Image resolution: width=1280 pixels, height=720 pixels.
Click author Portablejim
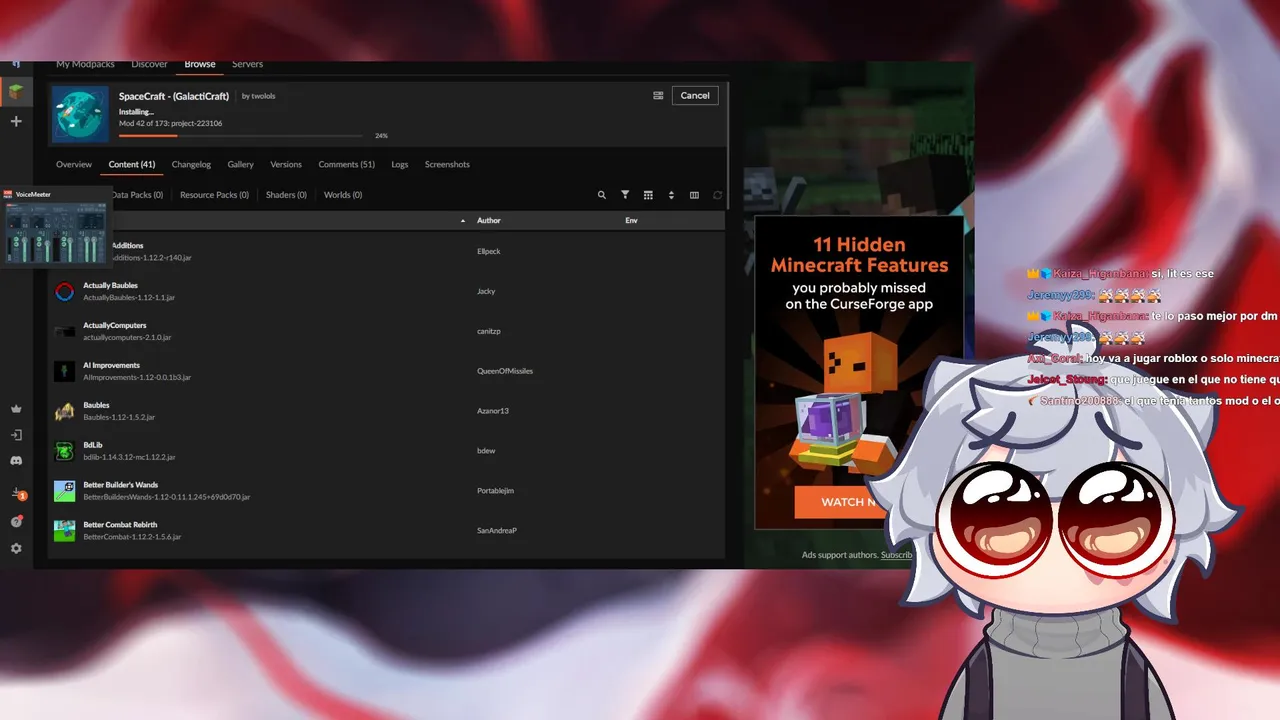coord(495,491)
